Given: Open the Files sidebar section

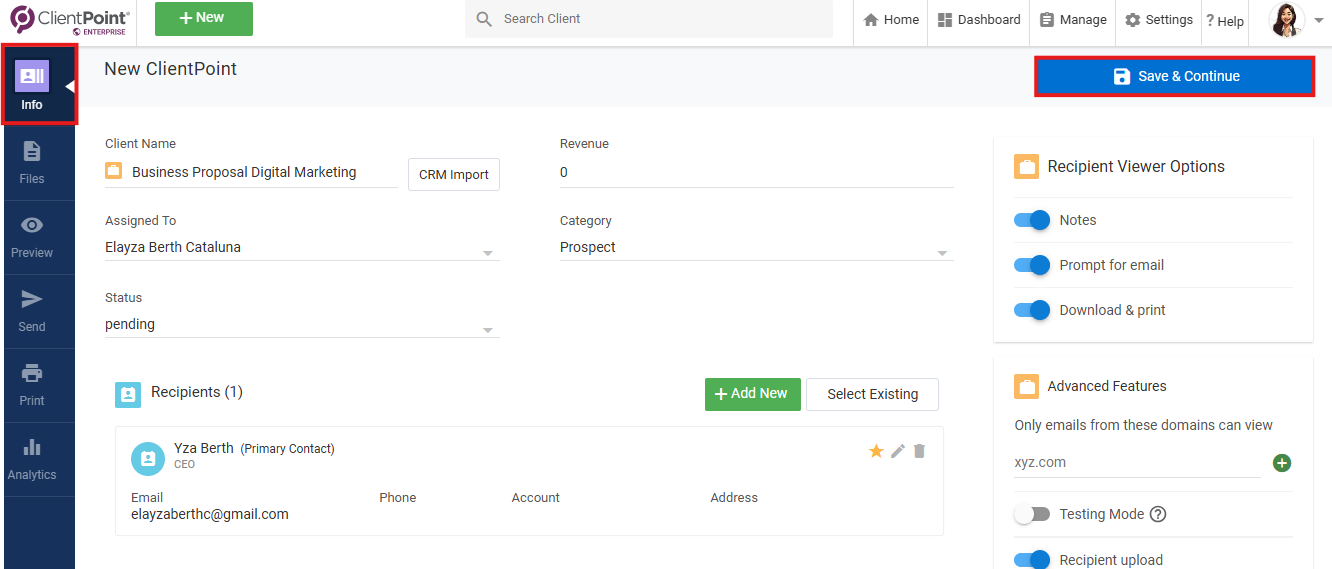Looking at the screenshot, I should [32, 162].
